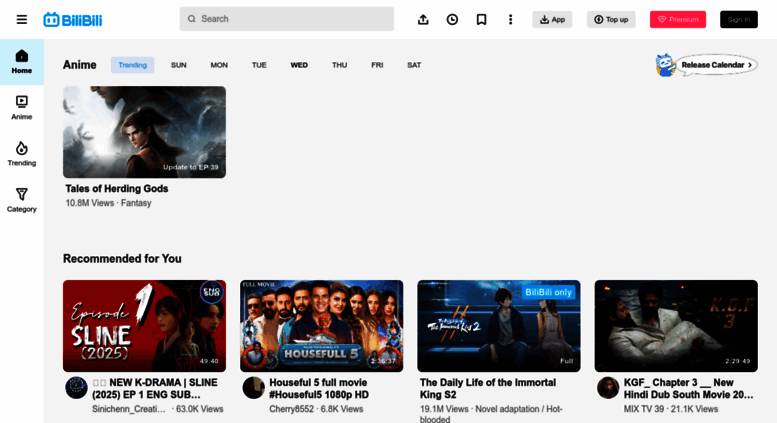Click the Top up button
The width and height of the screenshot is (777, 423).
click(611, 19)
